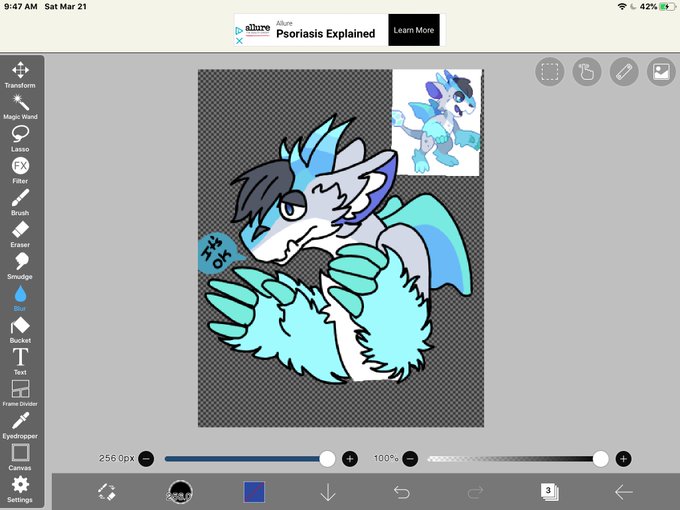Screen dimensions: 680x510
Task: Select the Brush tool
Action: (20, 203)
